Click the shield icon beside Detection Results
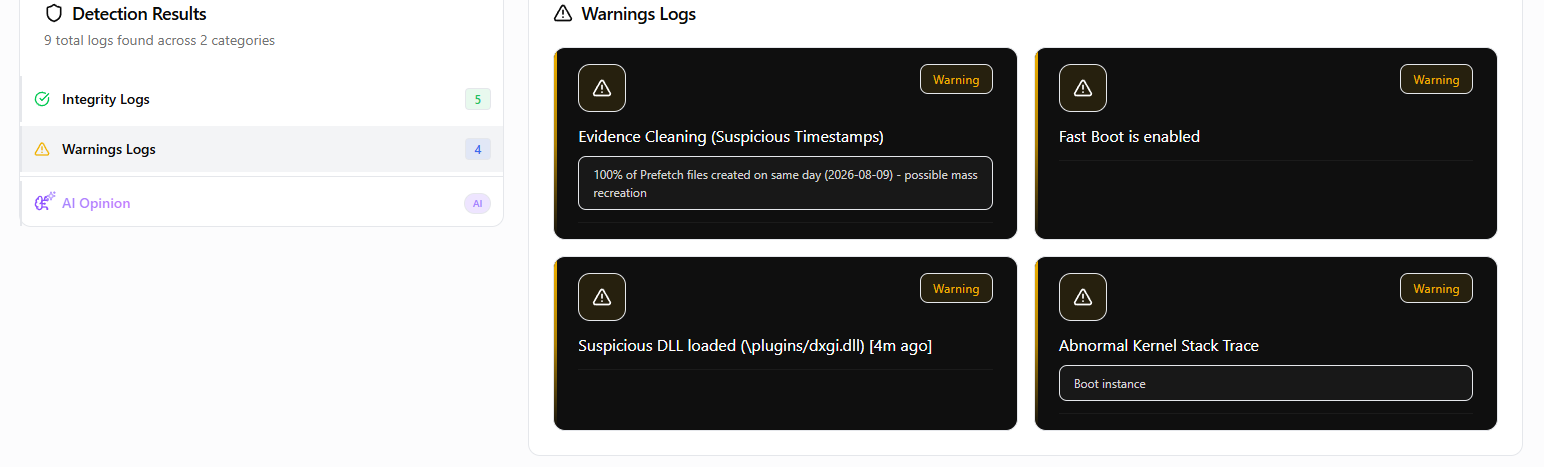 click(54, 14)
